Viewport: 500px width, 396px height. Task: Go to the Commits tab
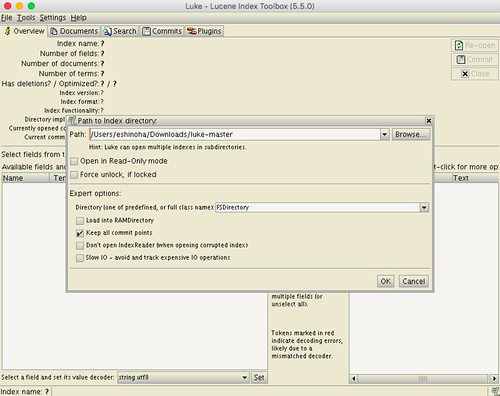(162, 31)
